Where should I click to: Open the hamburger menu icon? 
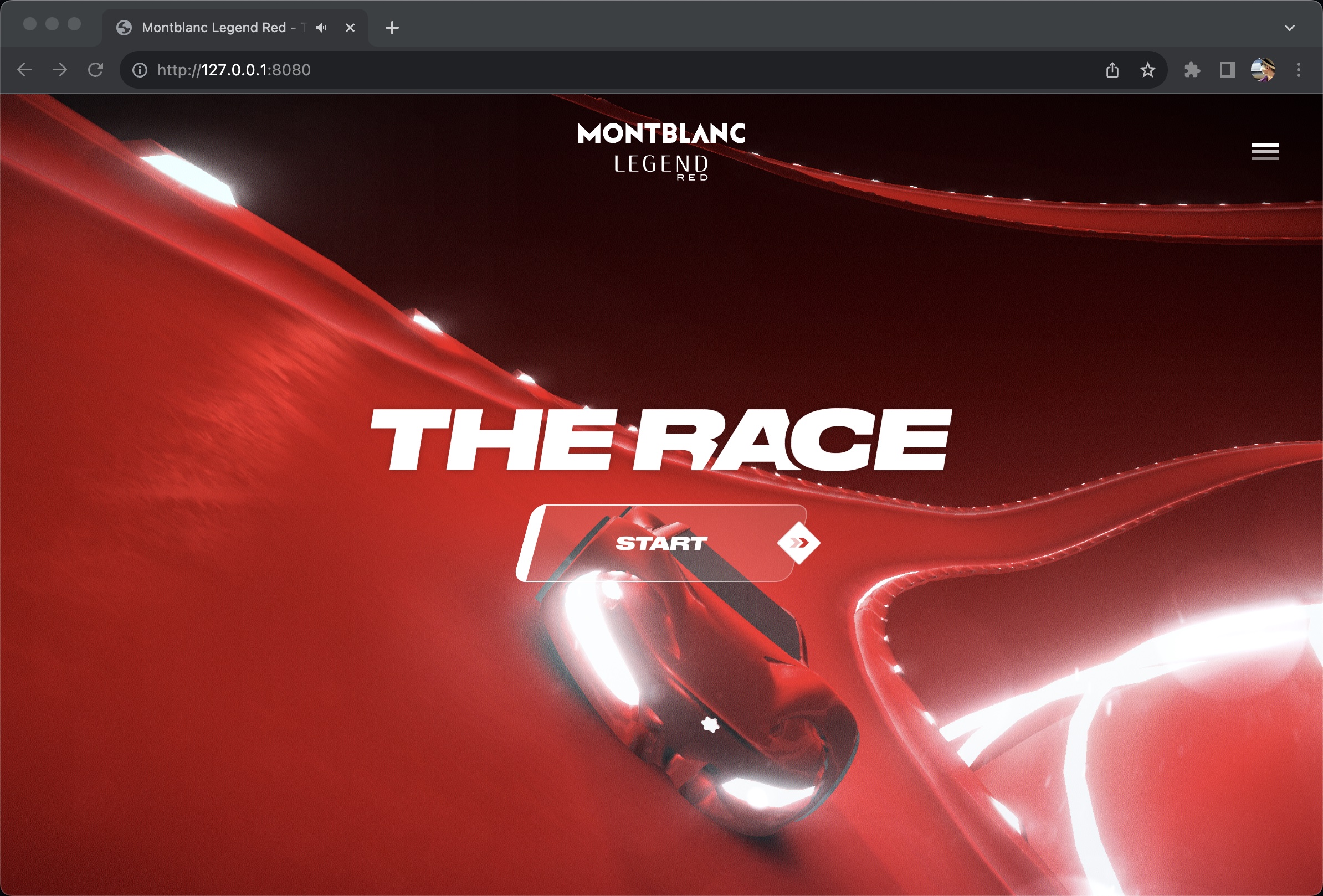pos(1264,151)
